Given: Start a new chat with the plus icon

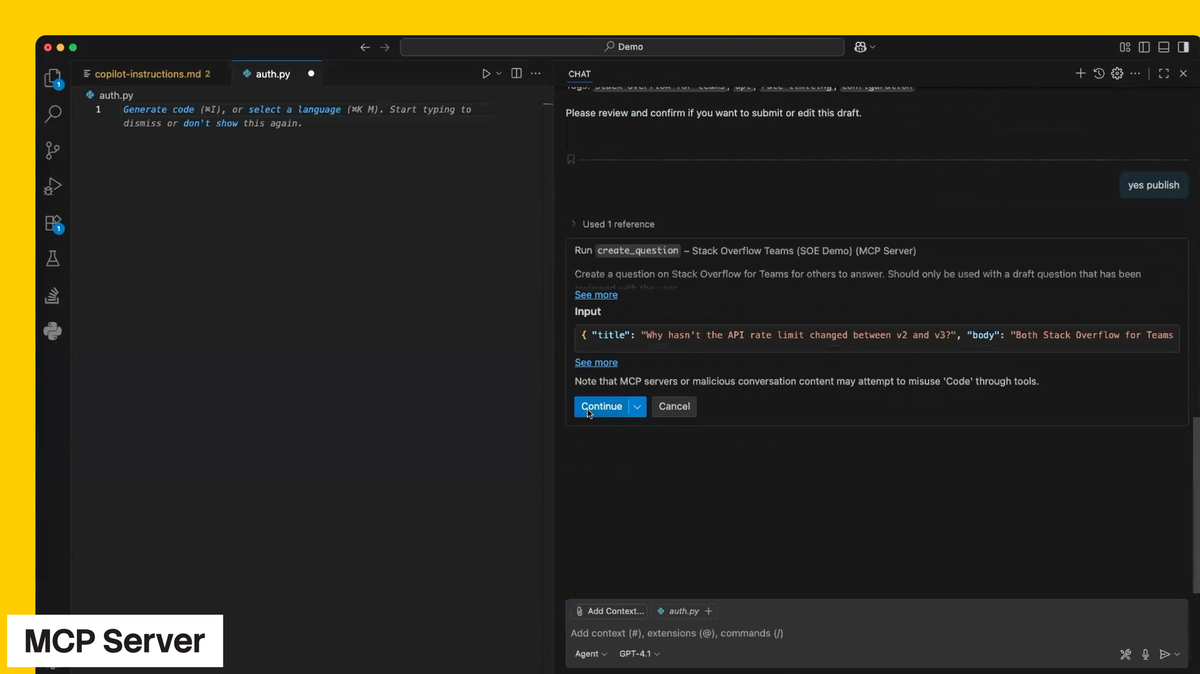Looking at the screenshot, I should [x=1080, y=73].
